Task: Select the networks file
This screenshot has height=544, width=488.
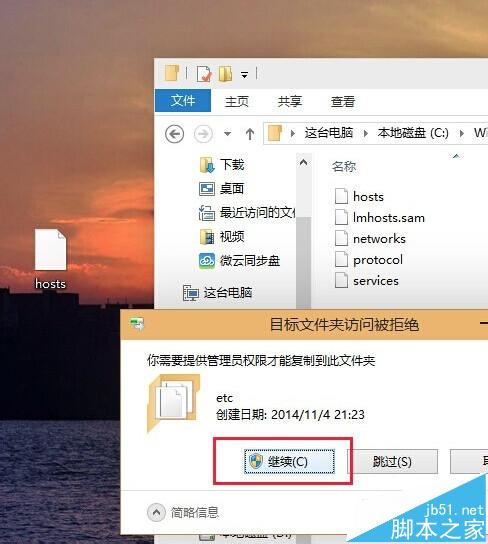Action: (370, 239)
